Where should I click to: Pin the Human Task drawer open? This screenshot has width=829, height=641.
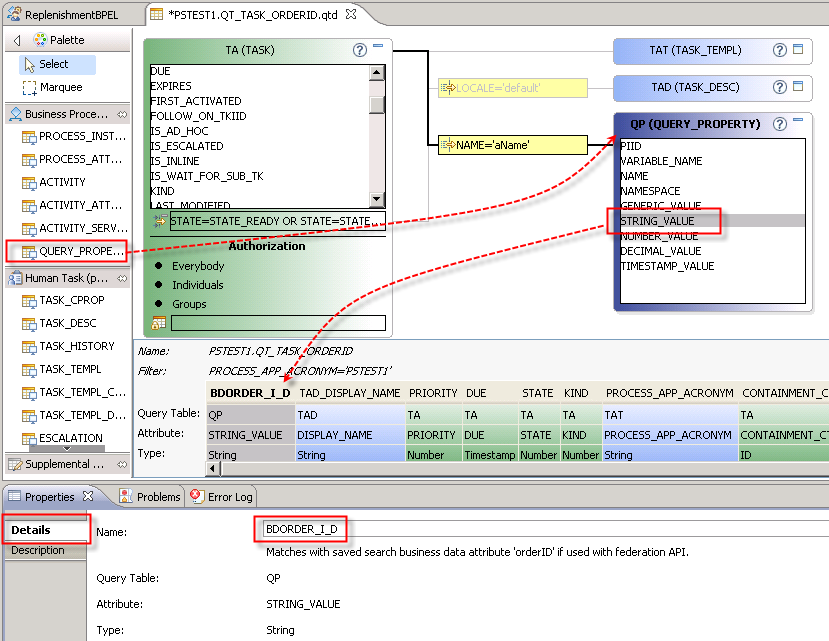(122, 278)
